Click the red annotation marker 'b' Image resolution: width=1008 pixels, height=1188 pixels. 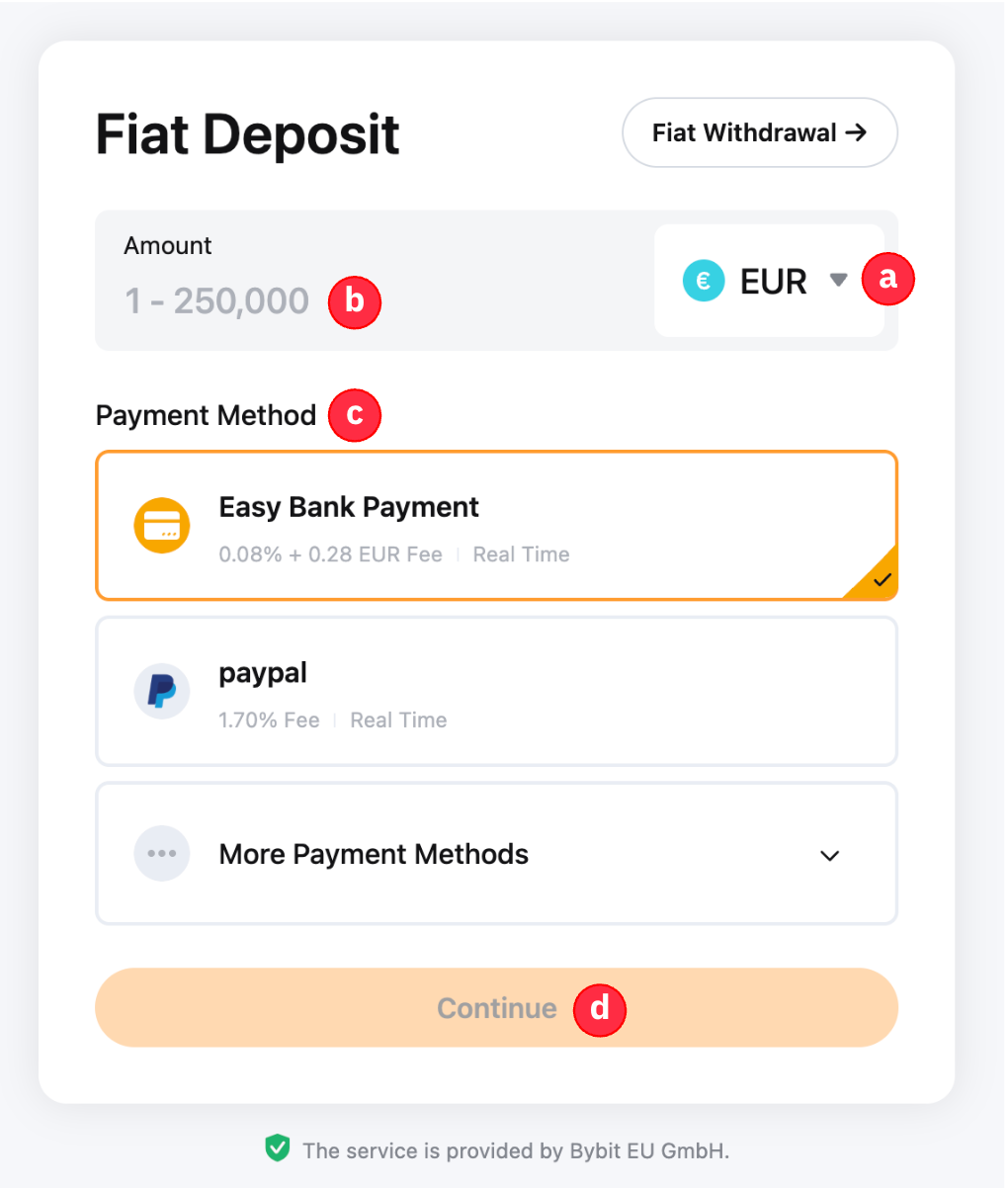[x=354, y=302]
